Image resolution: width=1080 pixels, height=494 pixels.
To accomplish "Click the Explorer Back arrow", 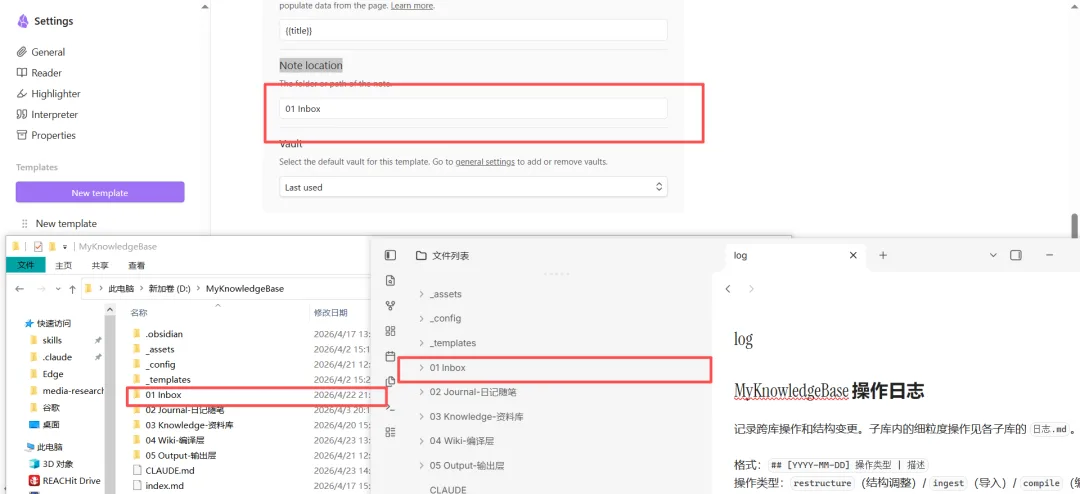I will click(x=20, y=289).
